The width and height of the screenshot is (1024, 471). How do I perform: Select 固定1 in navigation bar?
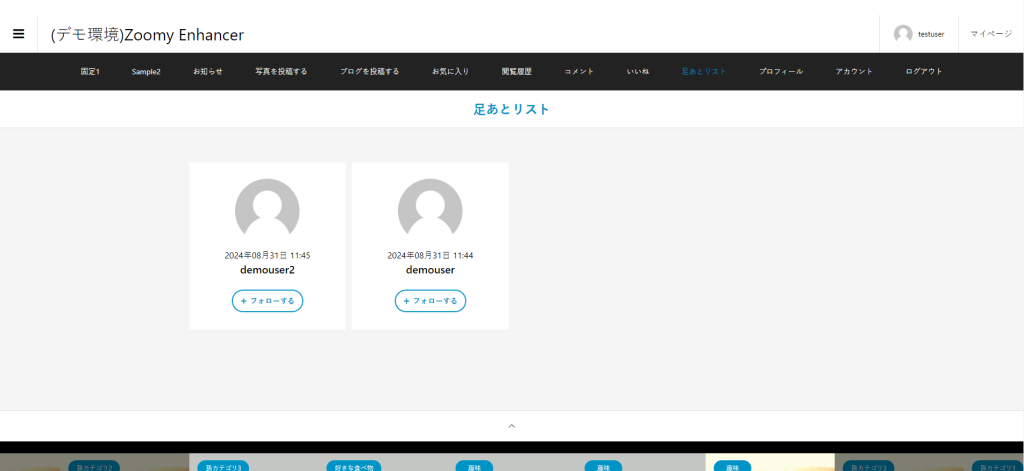[90, 72]
